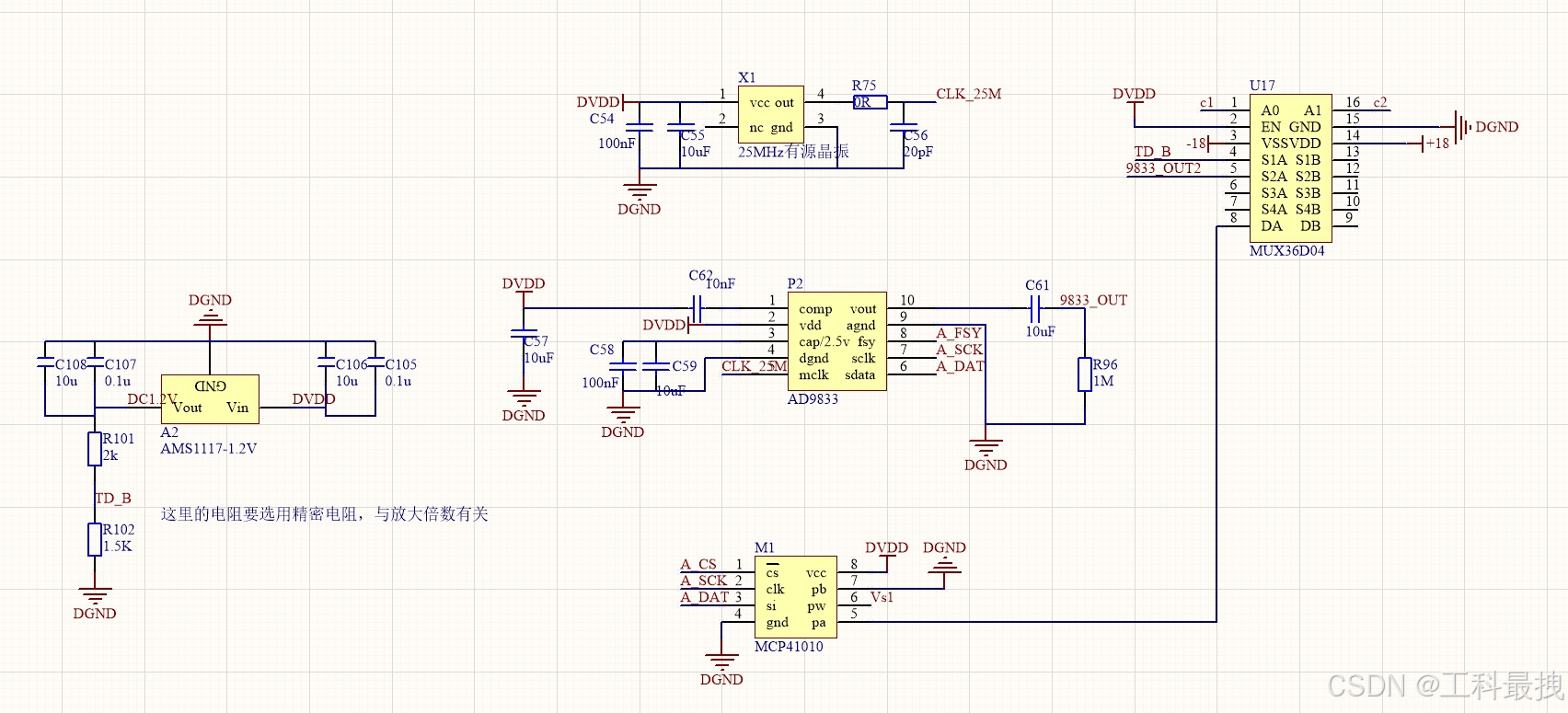This screenshot has height=713, width=1568.
Task: Select the X1 25MHz oscillator component body
Action: [x=771, y=114]
